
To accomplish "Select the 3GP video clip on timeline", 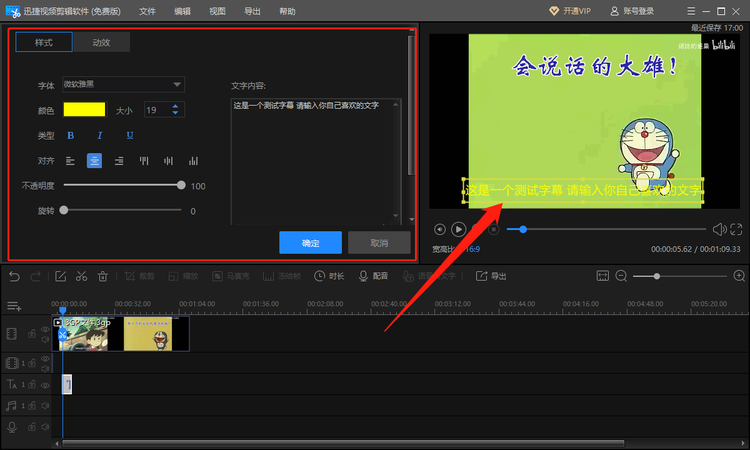I will coord(121,334).
